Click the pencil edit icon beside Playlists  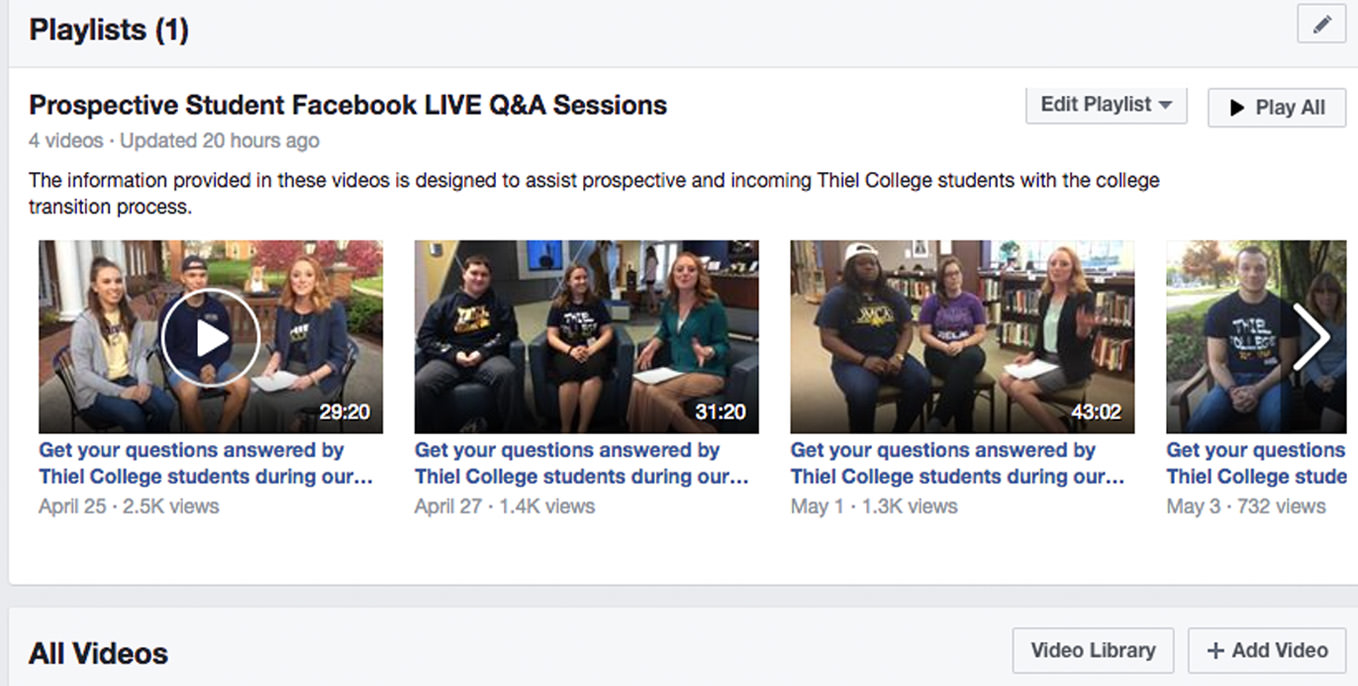(x=1321, y=25)
